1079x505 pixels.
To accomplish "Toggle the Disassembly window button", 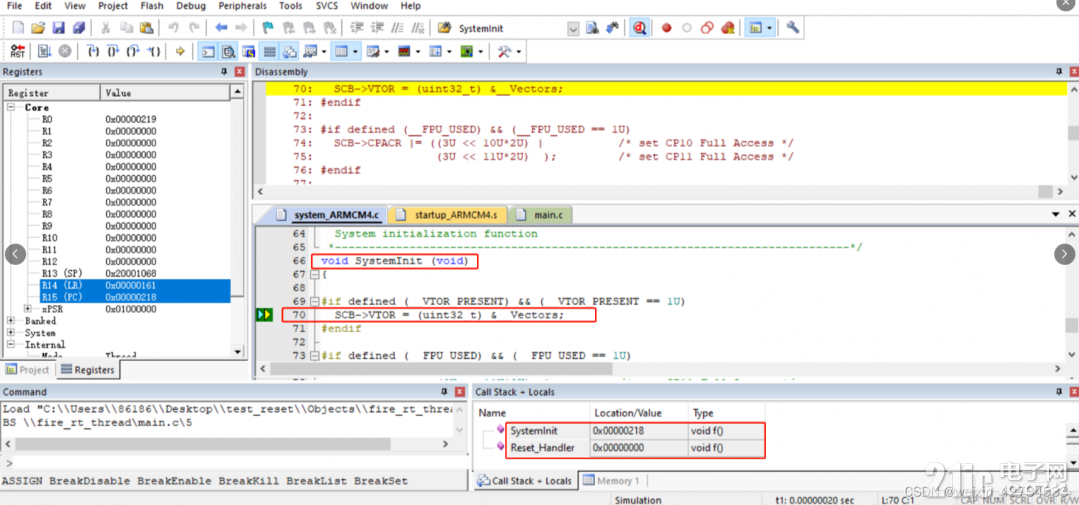I will [x=228, y=51].
